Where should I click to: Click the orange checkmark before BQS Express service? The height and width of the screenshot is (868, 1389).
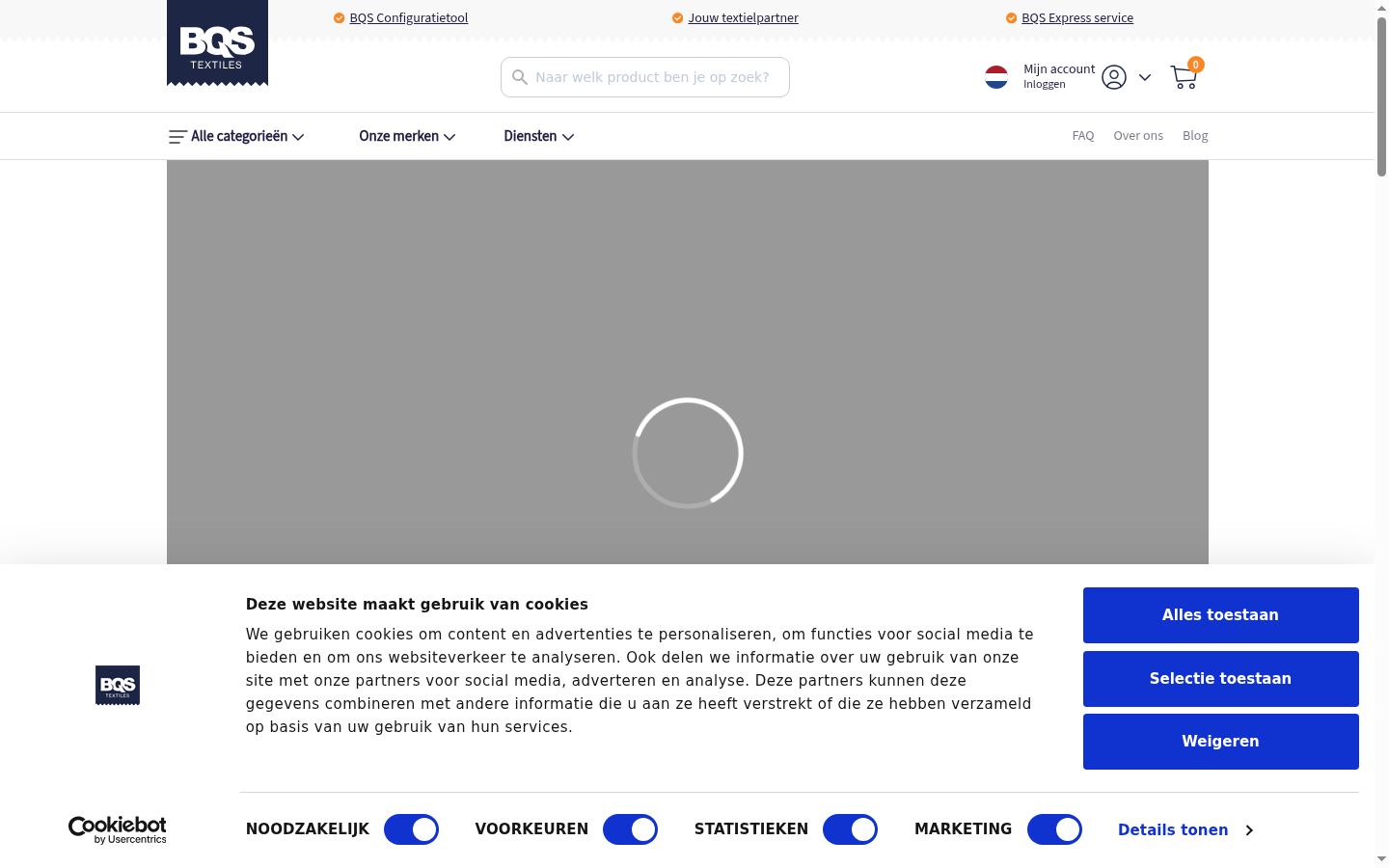(1011, 18)
